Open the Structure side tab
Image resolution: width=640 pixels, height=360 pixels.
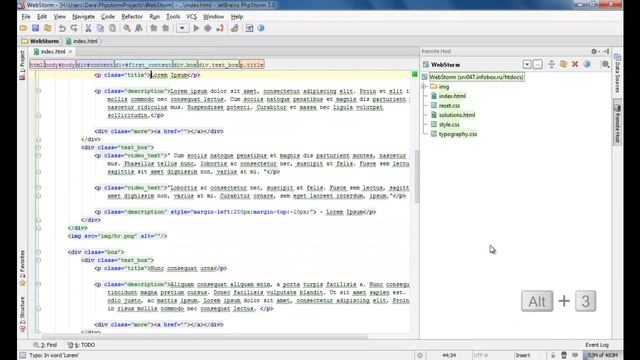pos(22,313)
